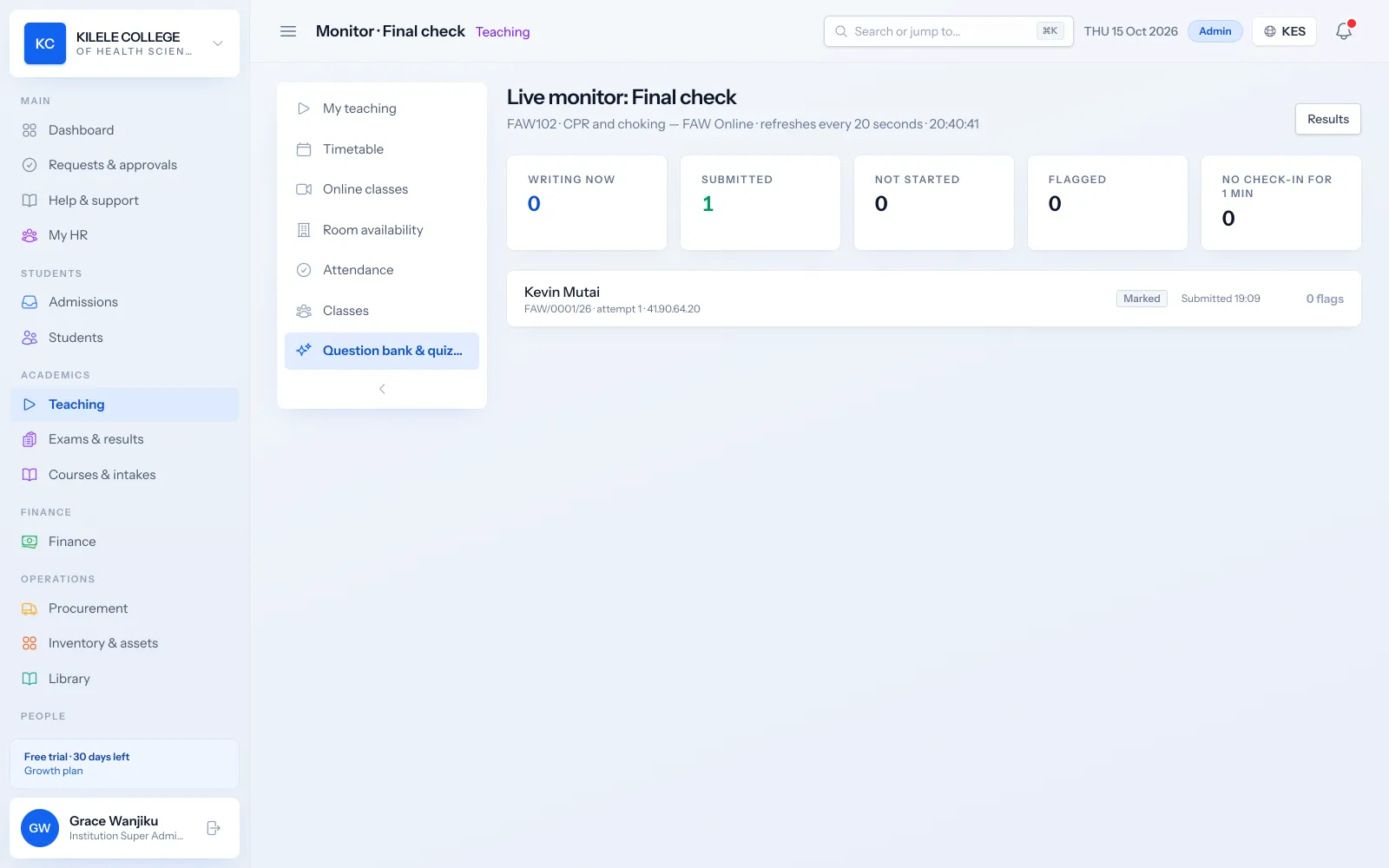1389x868 pixels.
Task: Click the Free trial Growth plan banner
Action: pos(125,764)
